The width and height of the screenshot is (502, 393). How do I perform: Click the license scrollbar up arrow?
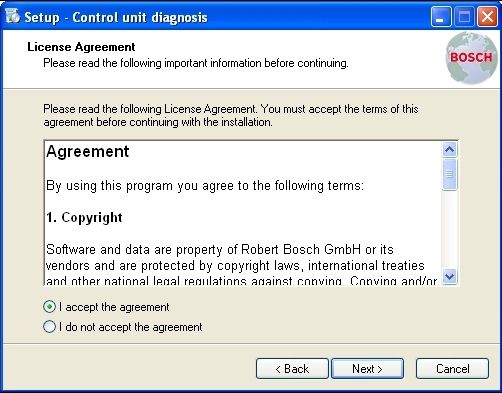tap(450, 150)
